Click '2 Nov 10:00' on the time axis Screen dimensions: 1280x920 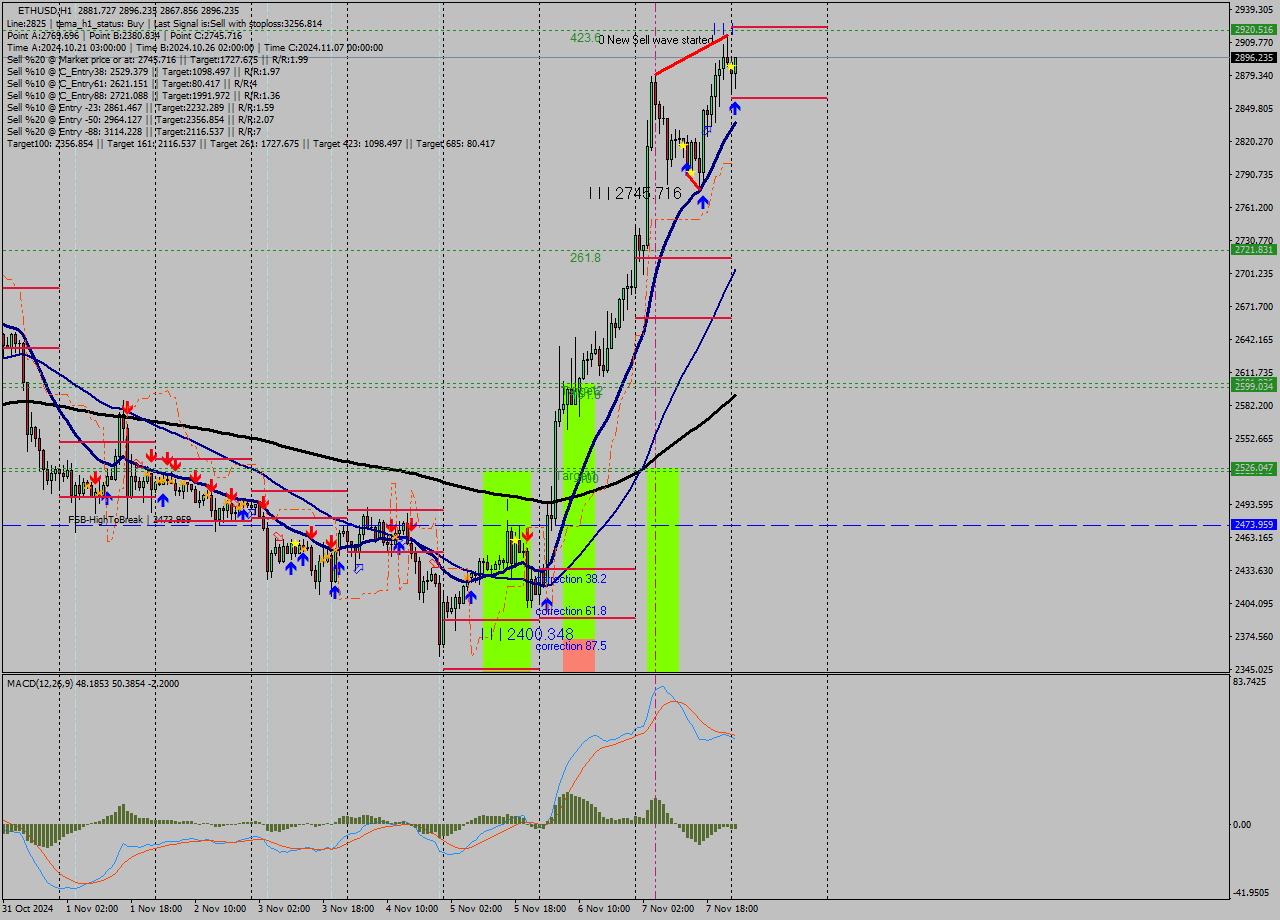(x=220, y=909)
